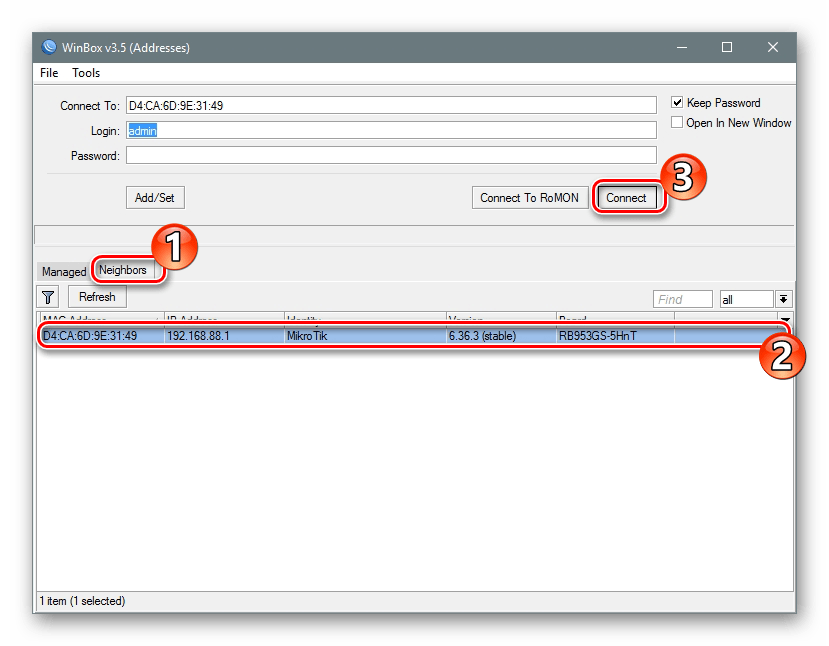
Task: Click the Connect To RoMON button
Action: click(529, 198)
